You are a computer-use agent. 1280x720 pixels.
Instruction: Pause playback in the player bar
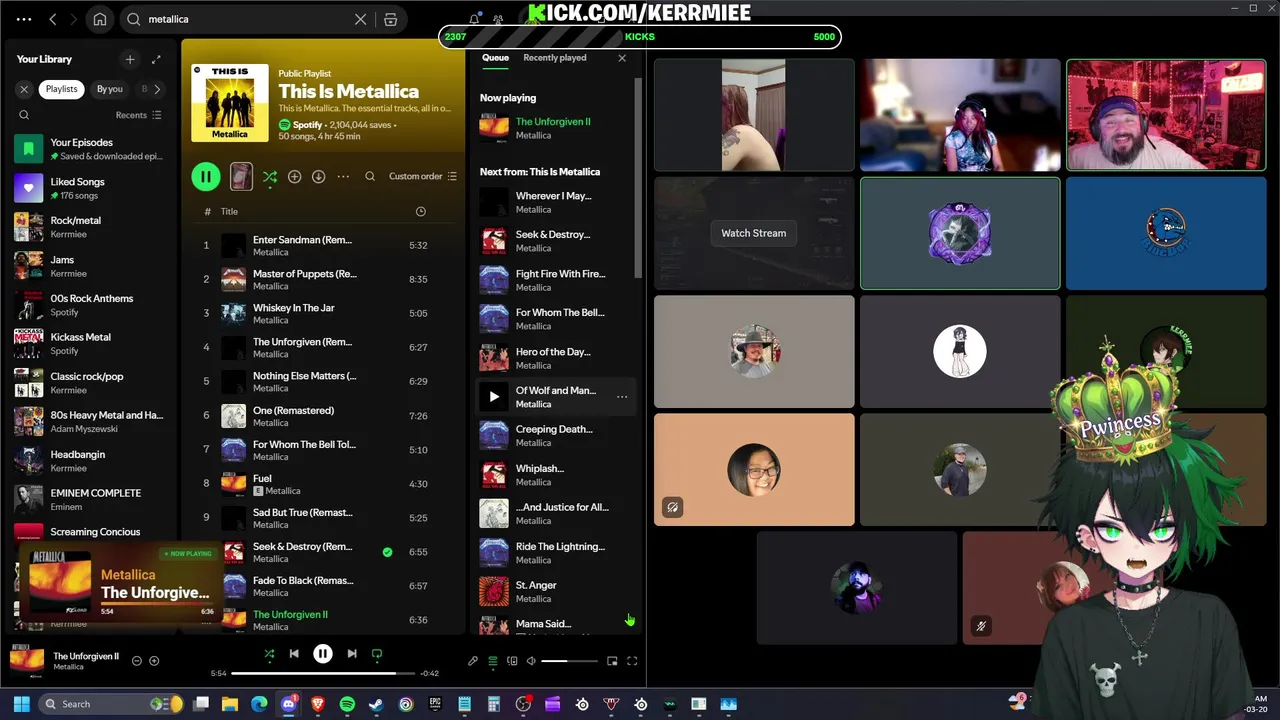click(x=323, y=654)
